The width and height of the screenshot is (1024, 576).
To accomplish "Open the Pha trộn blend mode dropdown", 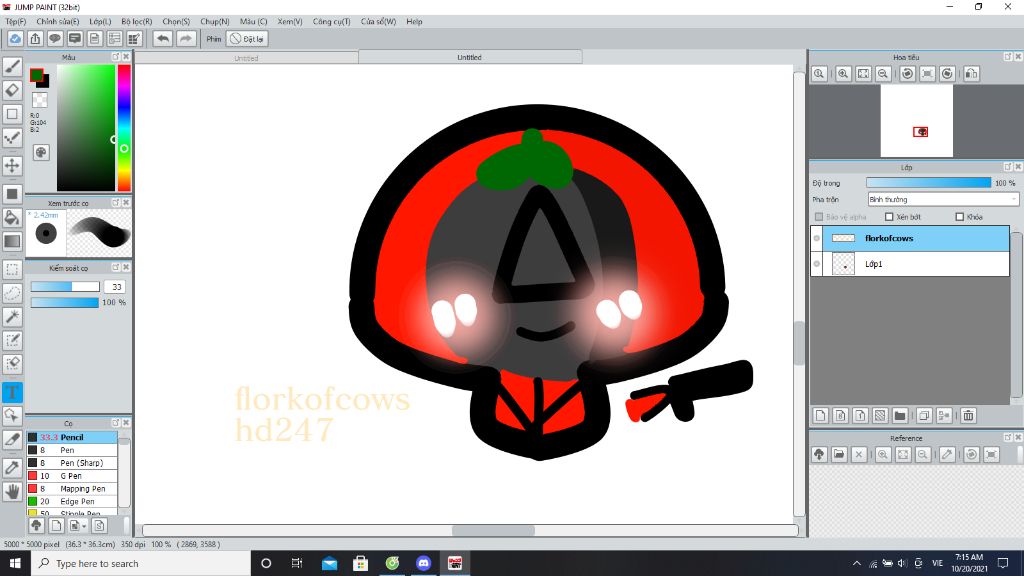I will [x=943, y=200].
